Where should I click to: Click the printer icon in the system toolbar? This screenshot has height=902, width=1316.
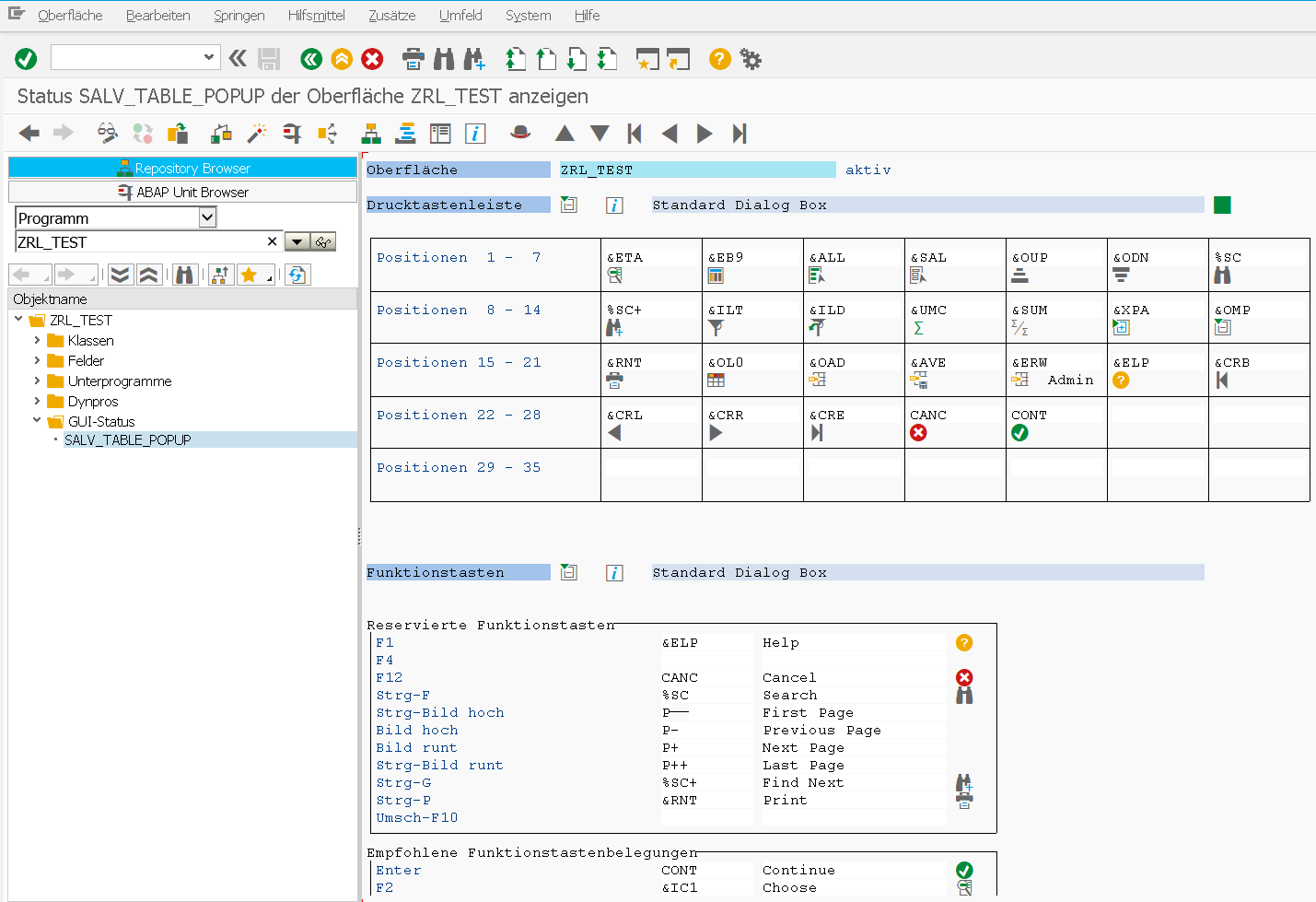tap(413, 59)
